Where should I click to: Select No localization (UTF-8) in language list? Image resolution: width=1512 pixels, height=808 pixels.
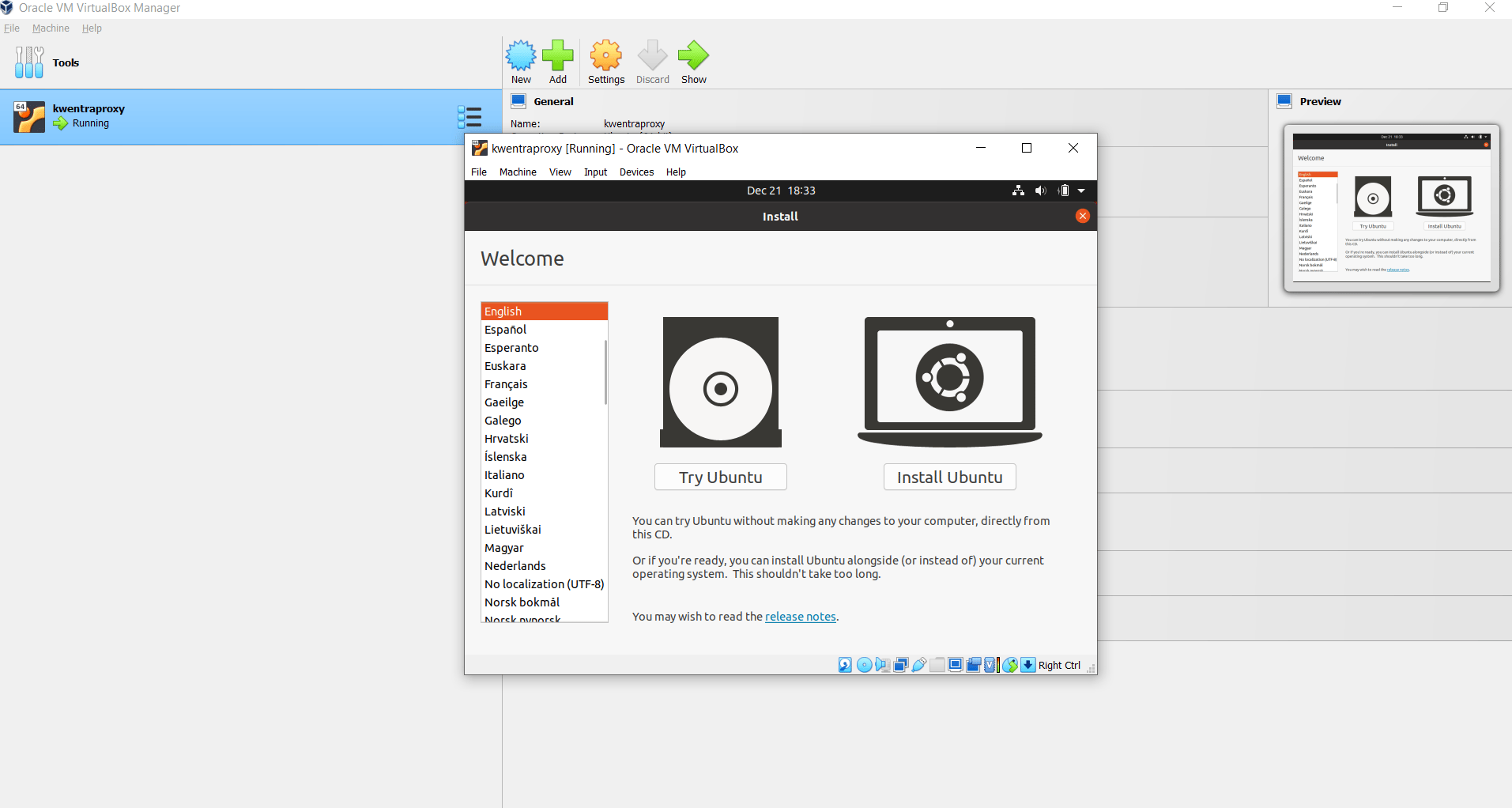pyautogui.click(x=545, y=584)
